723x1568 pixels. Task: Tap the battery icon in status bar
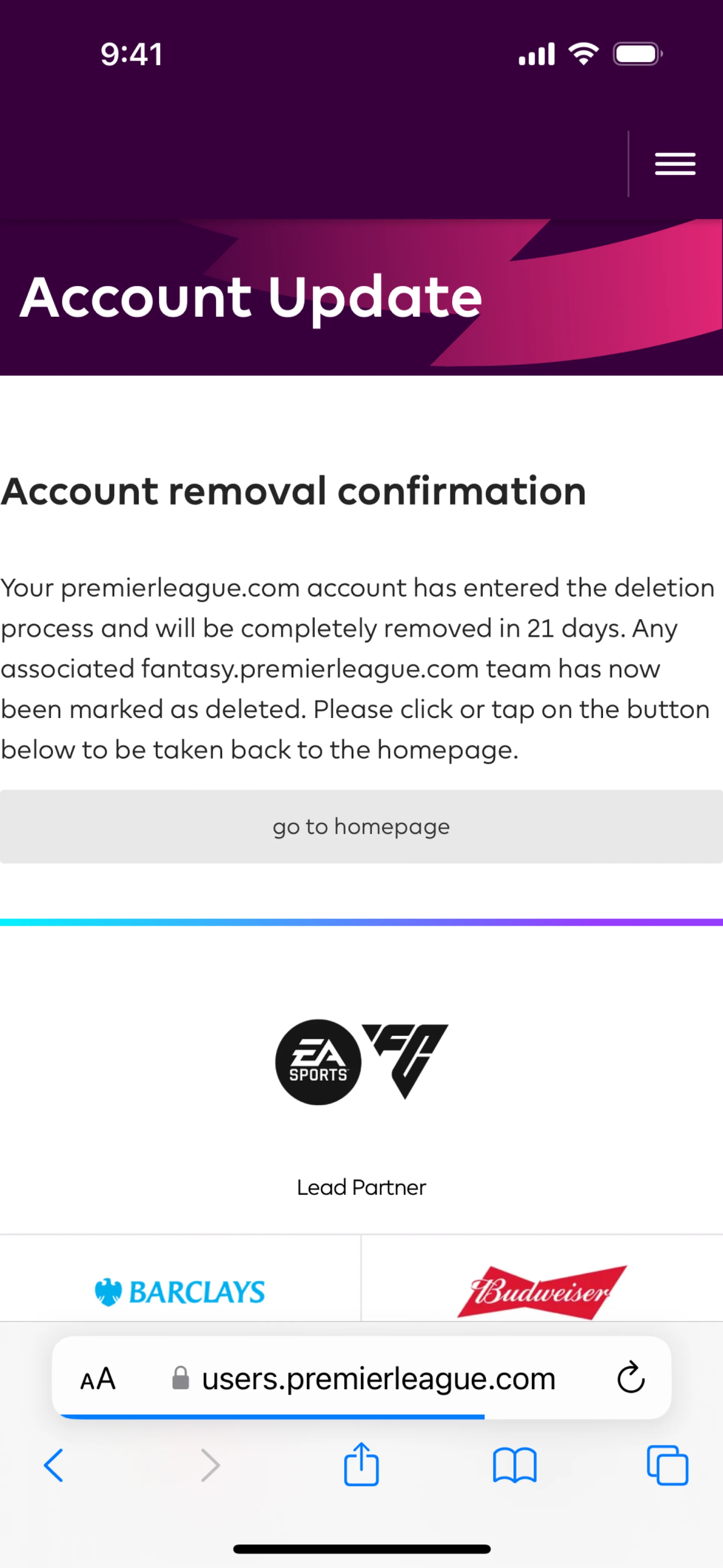point(637,54)
